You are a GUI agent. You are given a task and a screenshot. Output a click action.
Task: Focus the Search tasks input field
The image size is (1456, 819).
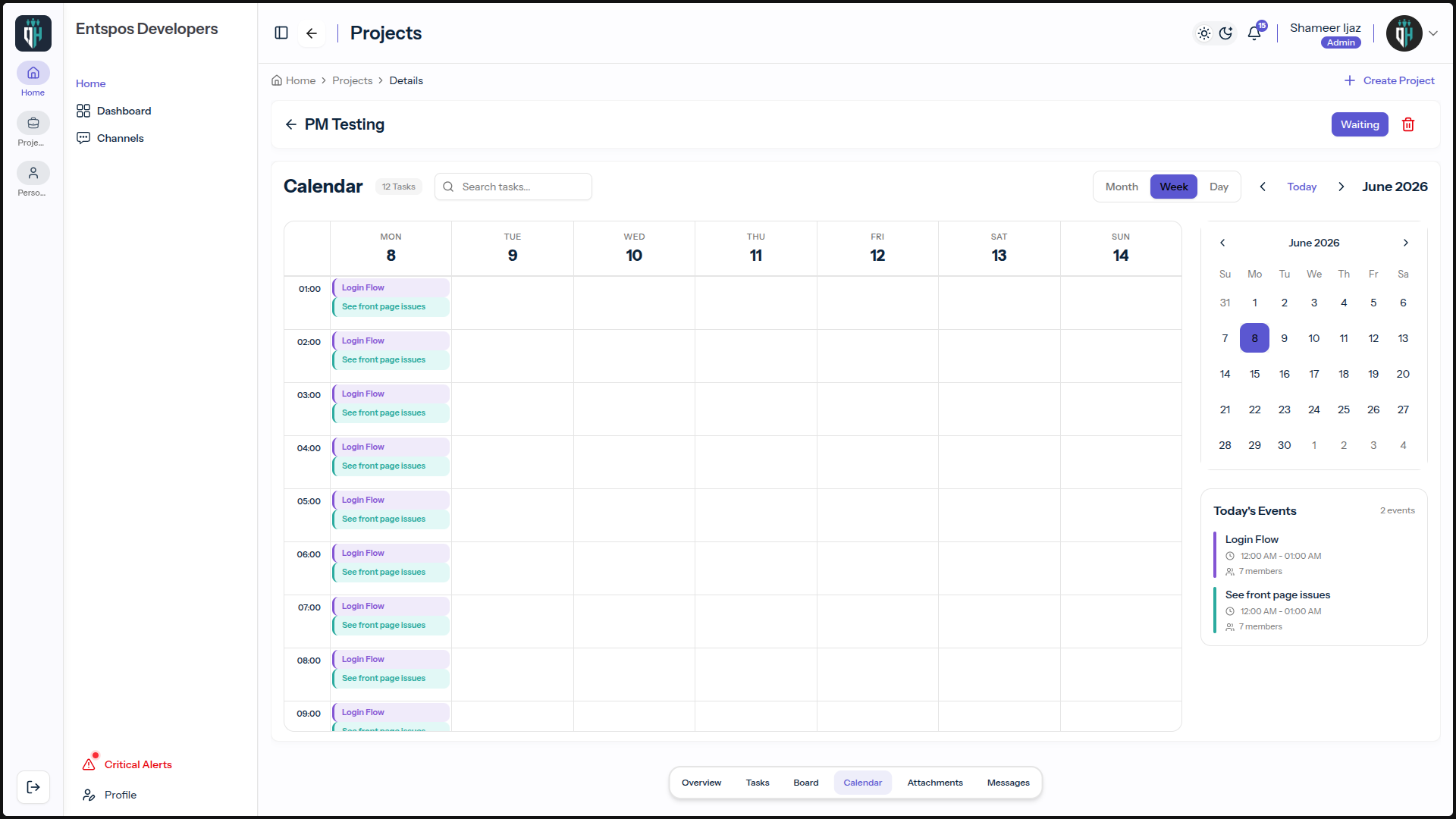(513, 187)
